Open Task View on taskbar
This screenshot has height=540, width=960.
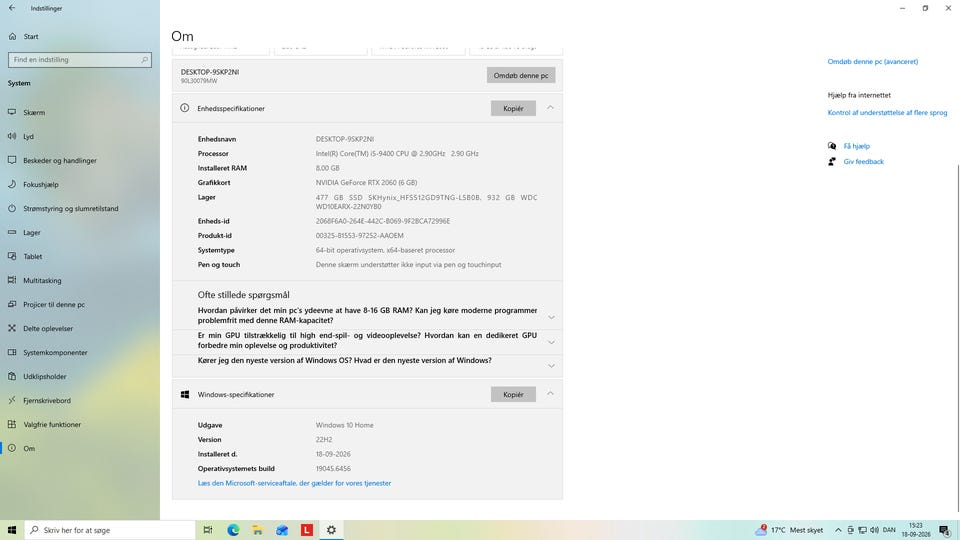(208, 530)
